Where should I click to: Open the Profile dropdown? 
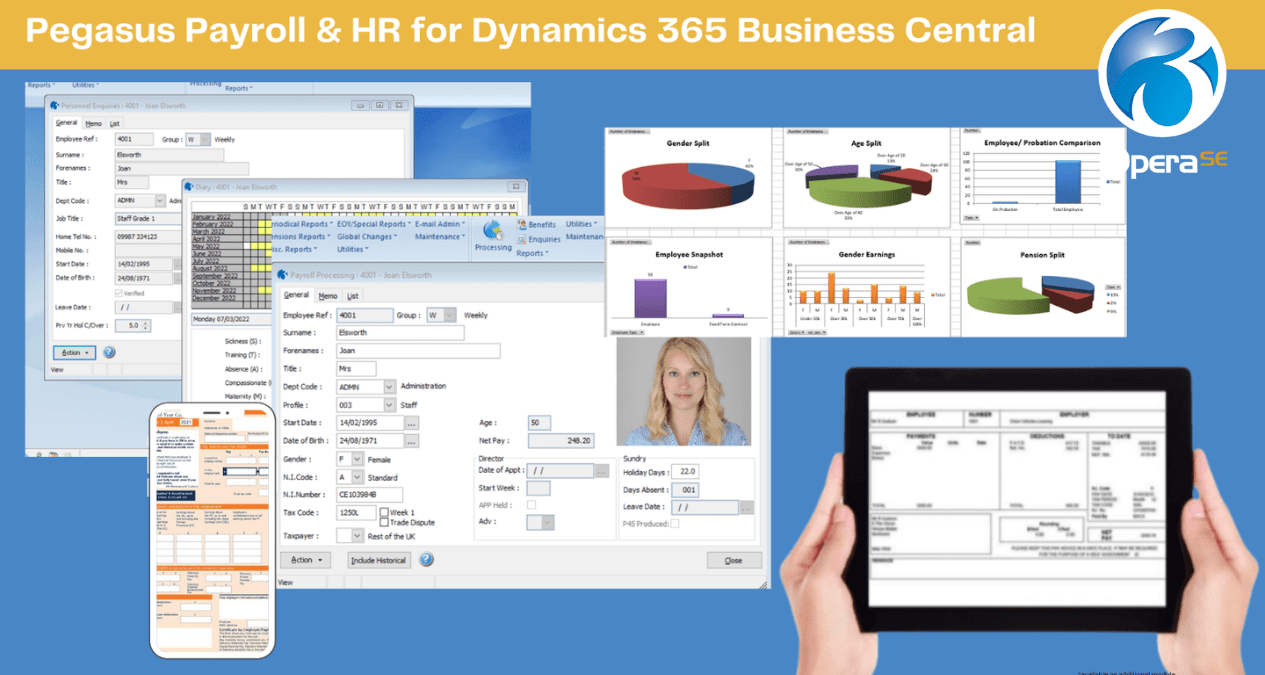pyautogui.click(x=389, y=405)
